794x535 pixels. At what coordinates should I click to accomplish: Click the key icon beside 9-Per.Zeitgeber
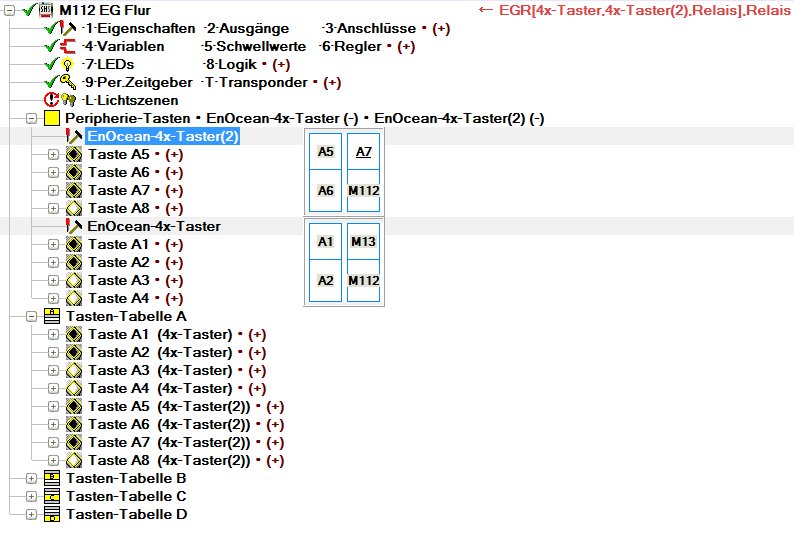click(68, 82)
